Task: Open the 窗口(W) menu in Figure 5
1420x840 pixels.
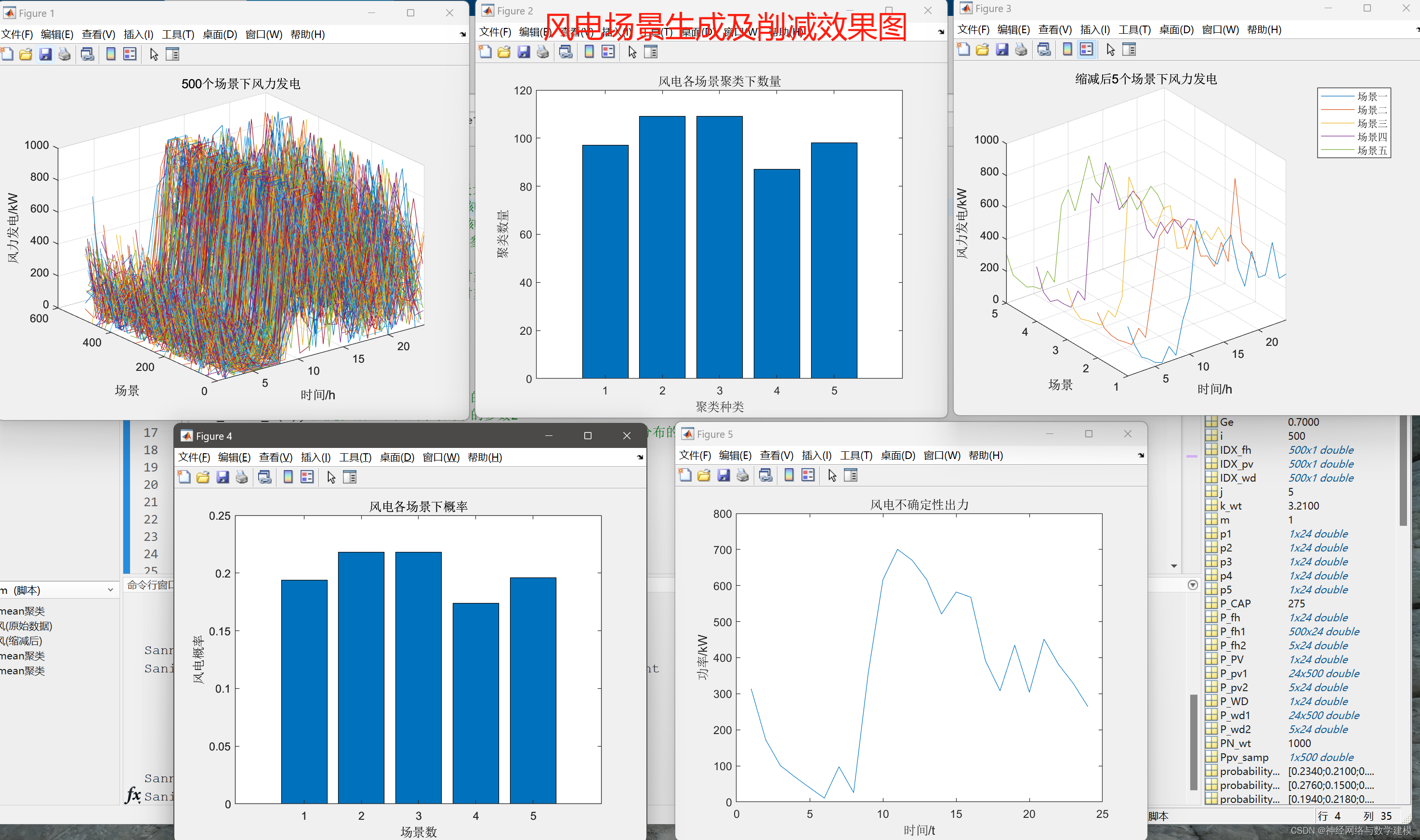Action: pos(942,455)
